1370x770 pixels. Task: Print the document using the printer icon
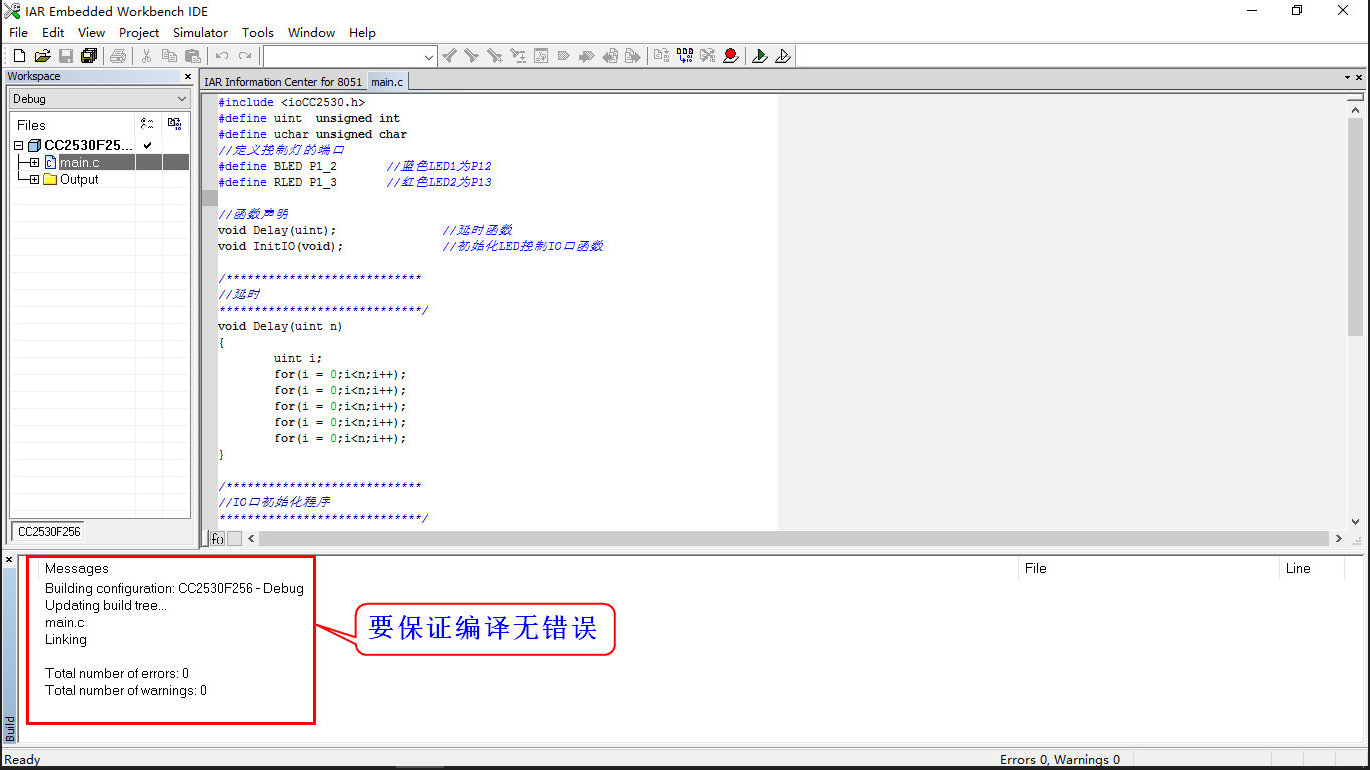[x=118, y=56]
